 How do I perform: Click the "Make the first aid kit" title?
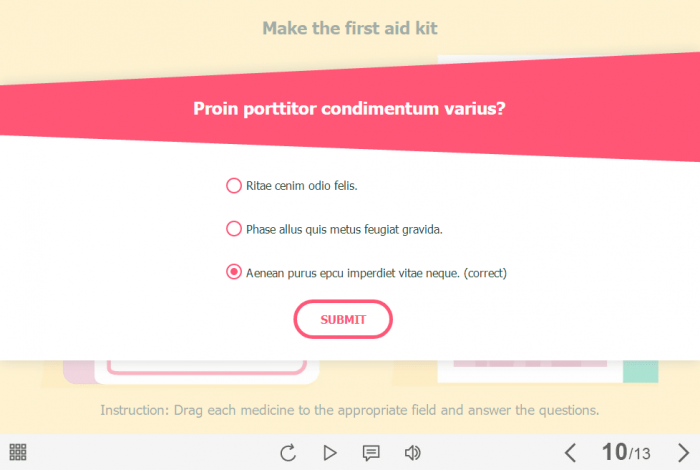pyautogui.click(x=349, y=28)
